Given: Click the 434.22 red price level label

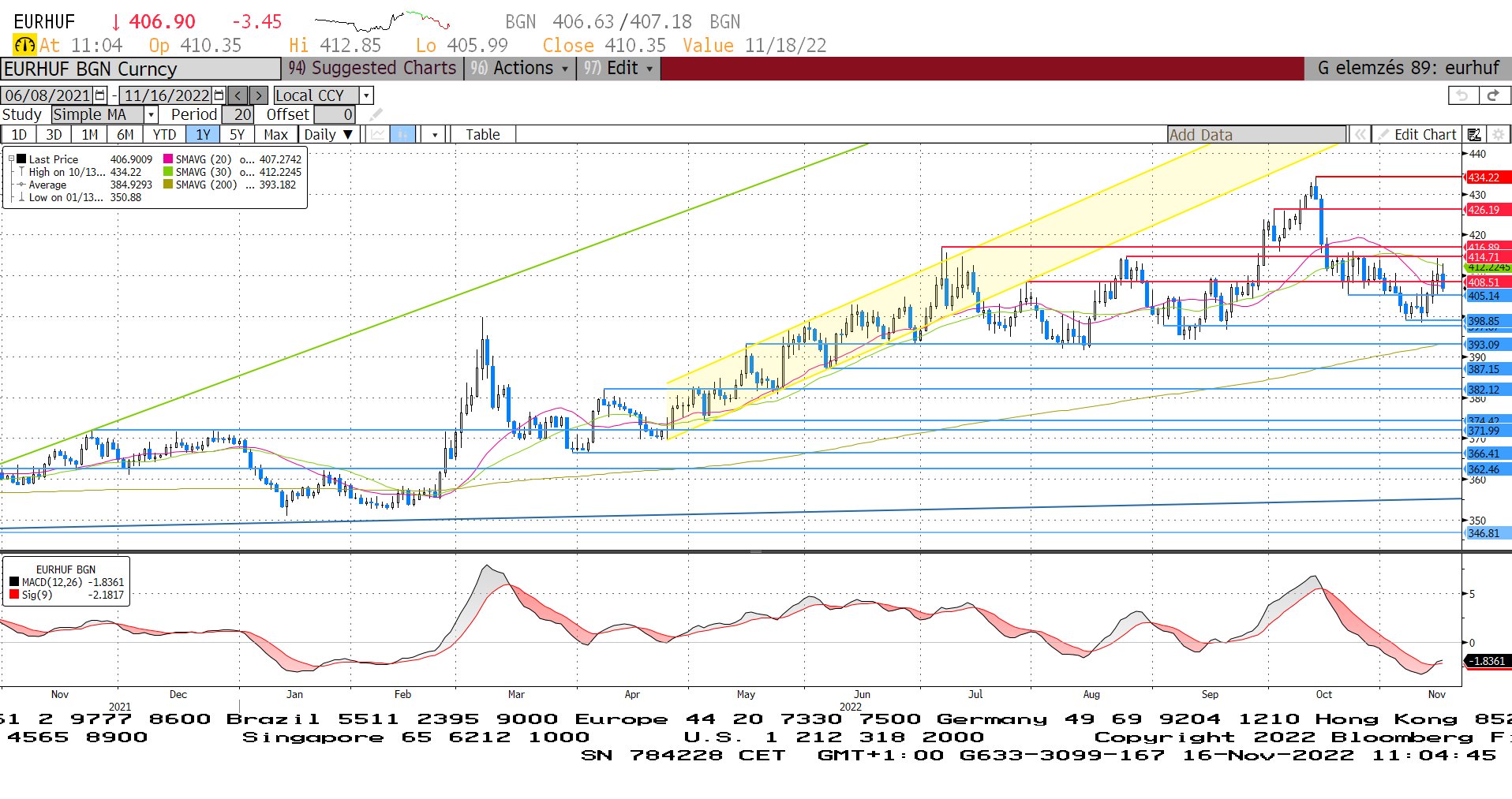Looking at the screenshot, I should [x=1488, y=177].
